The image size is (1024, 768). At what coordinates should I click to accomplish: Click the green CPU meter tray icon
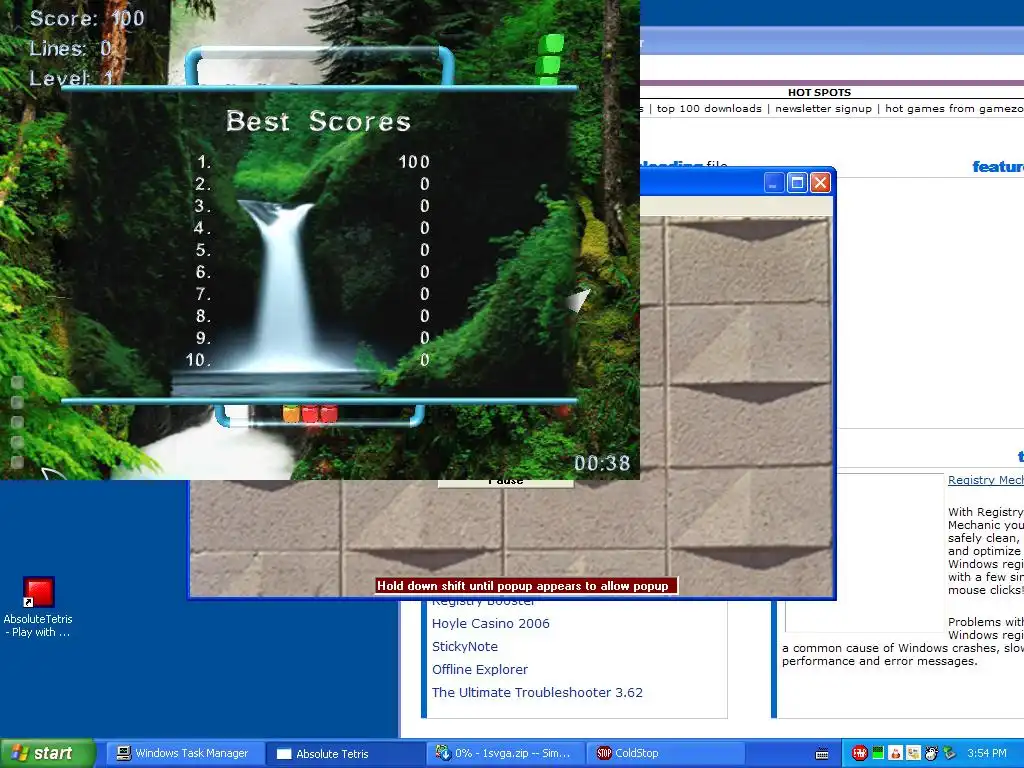point(878,754)
